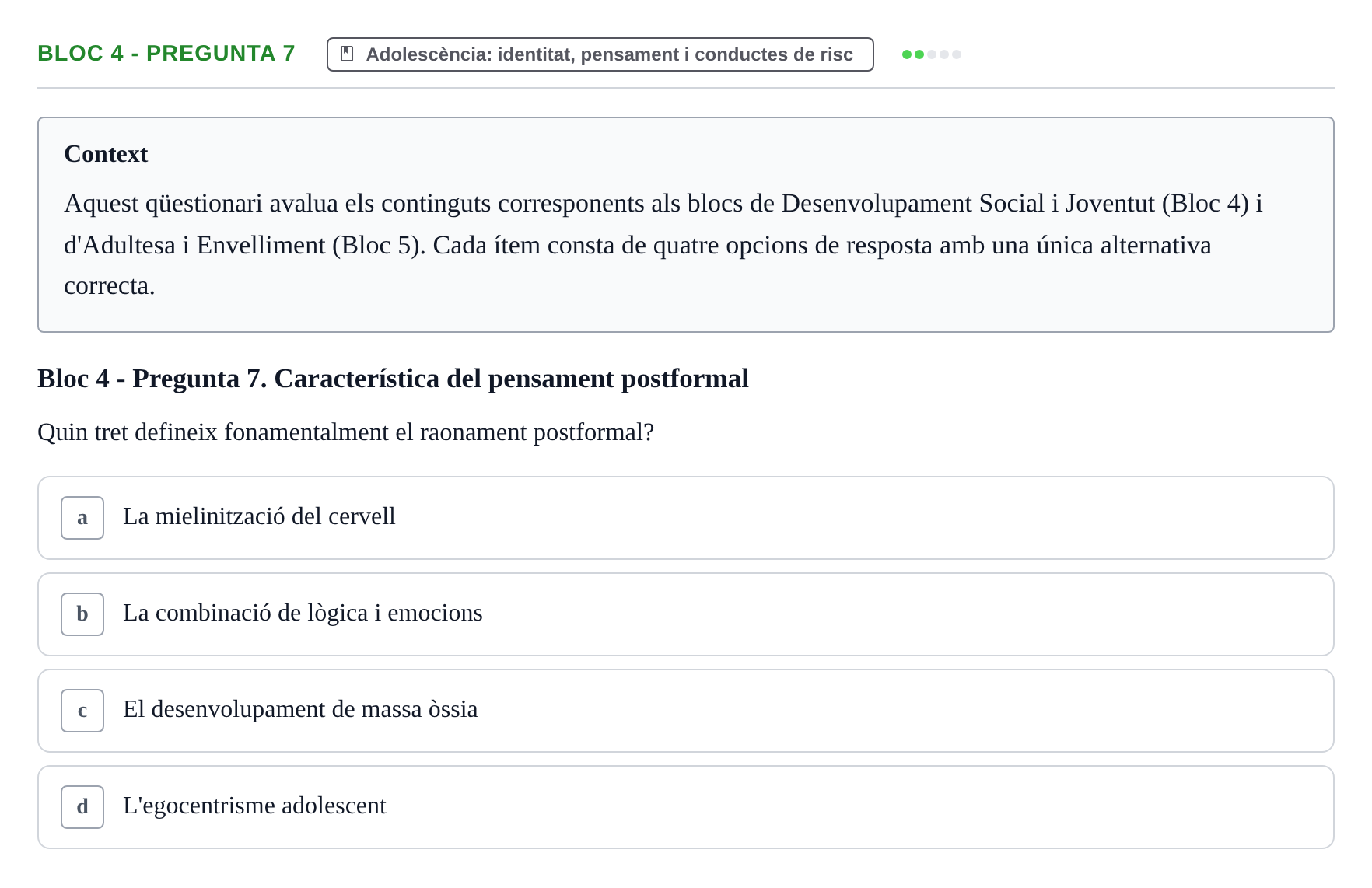Click the 'BLOC 4 - PREGUNTA 7' header

(166, 53)
